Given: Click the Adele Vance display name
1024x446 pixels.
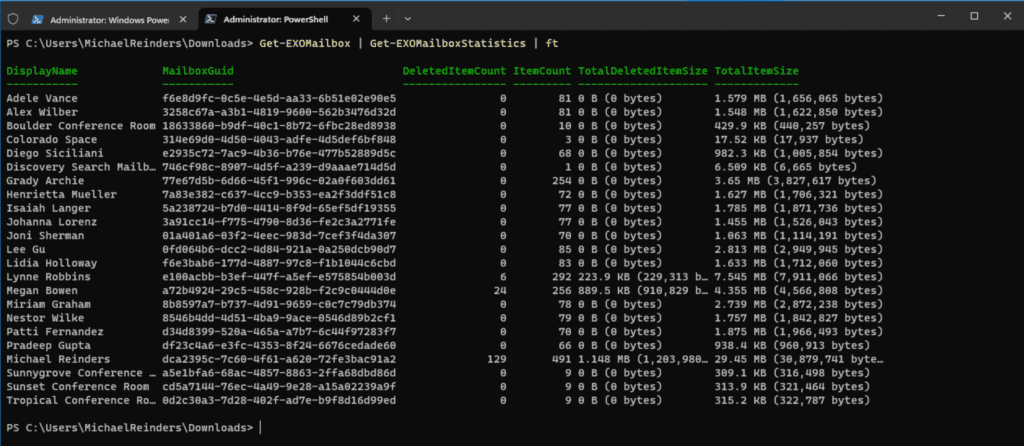Looking at the screenshot, I should click(42, 99).
